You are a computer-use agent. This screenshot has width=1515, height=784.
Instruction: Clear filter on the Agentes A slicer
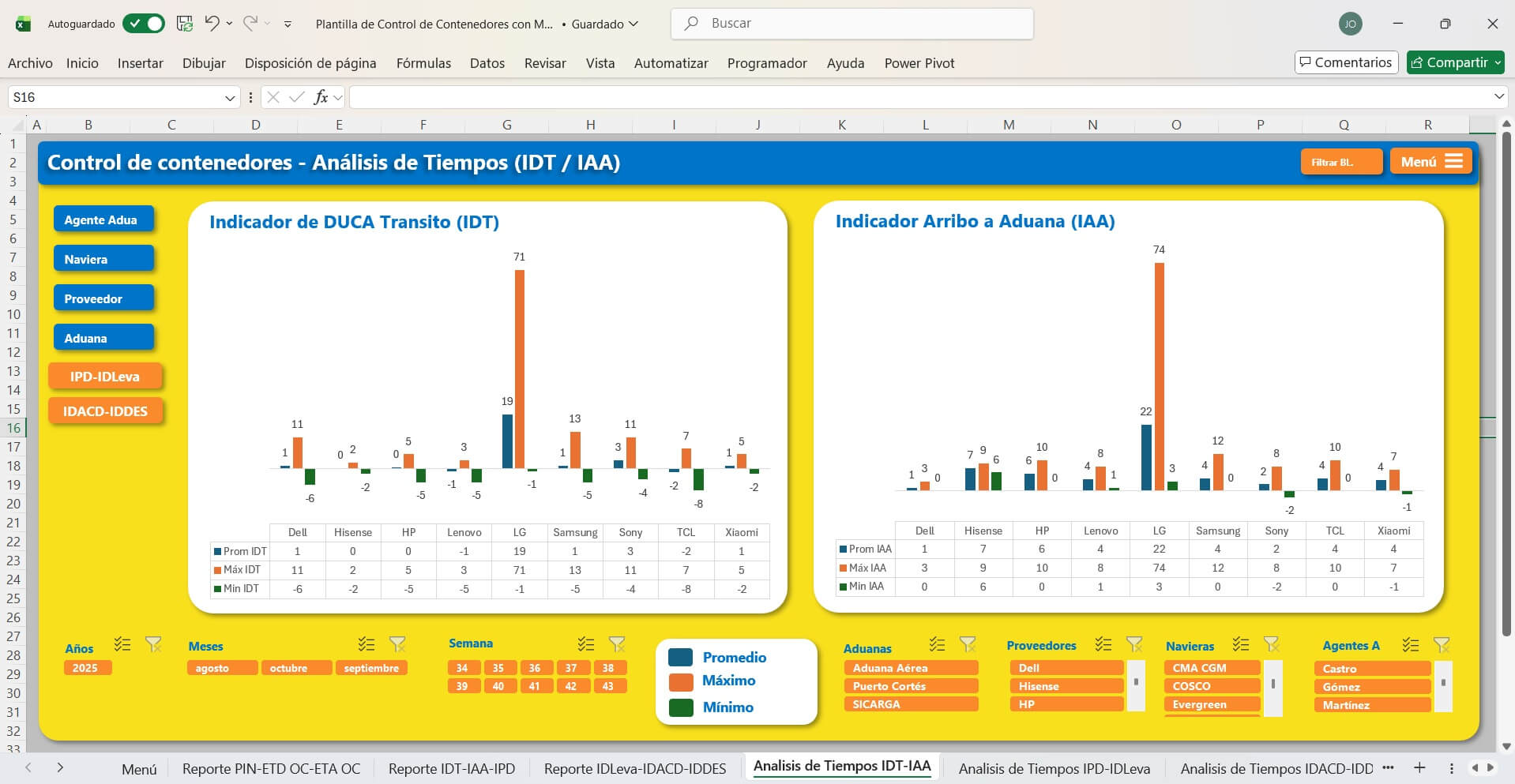tap(1442, 645)
